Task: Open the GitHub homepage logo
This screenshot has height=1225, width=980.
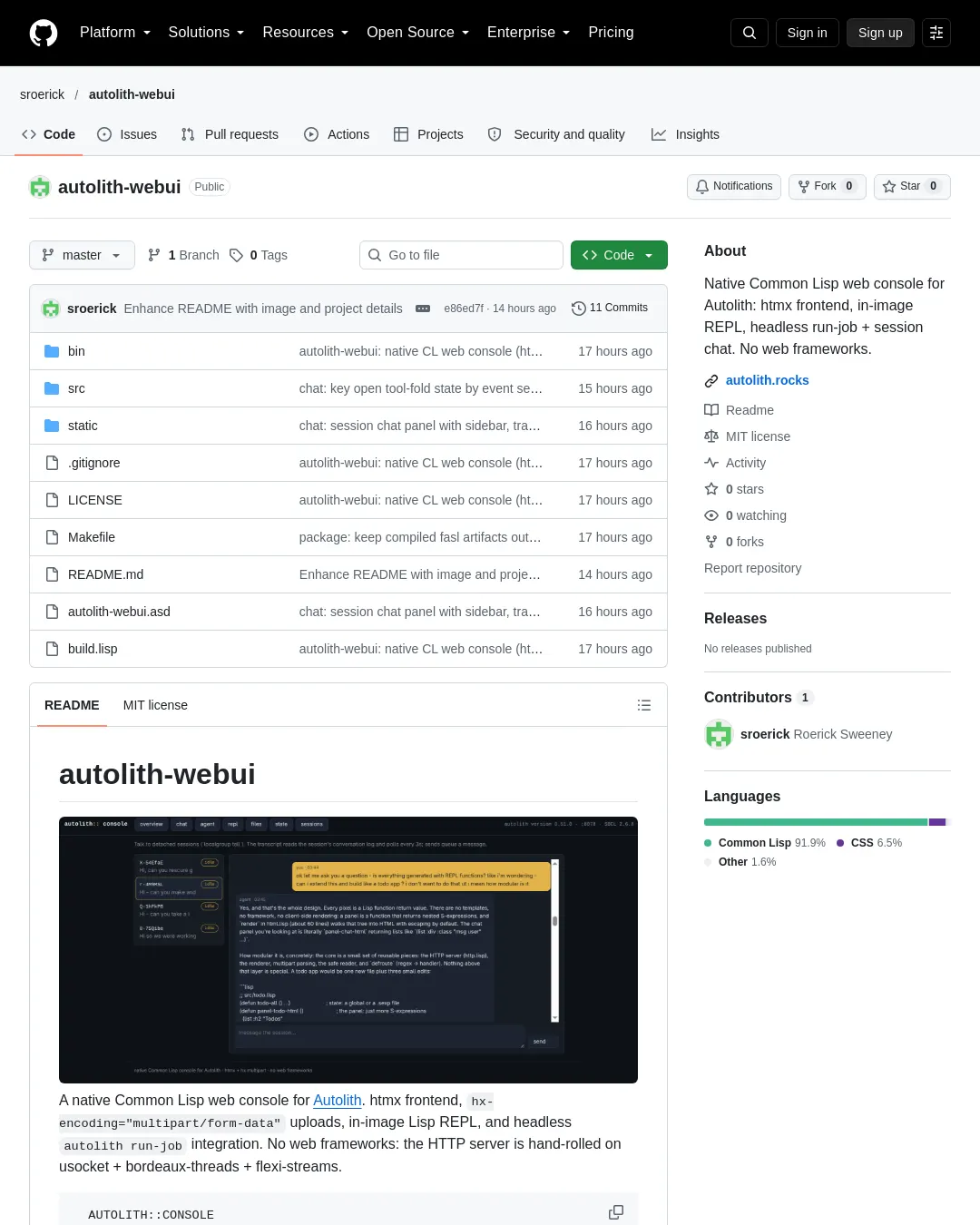Action: [x=44, y=33]
